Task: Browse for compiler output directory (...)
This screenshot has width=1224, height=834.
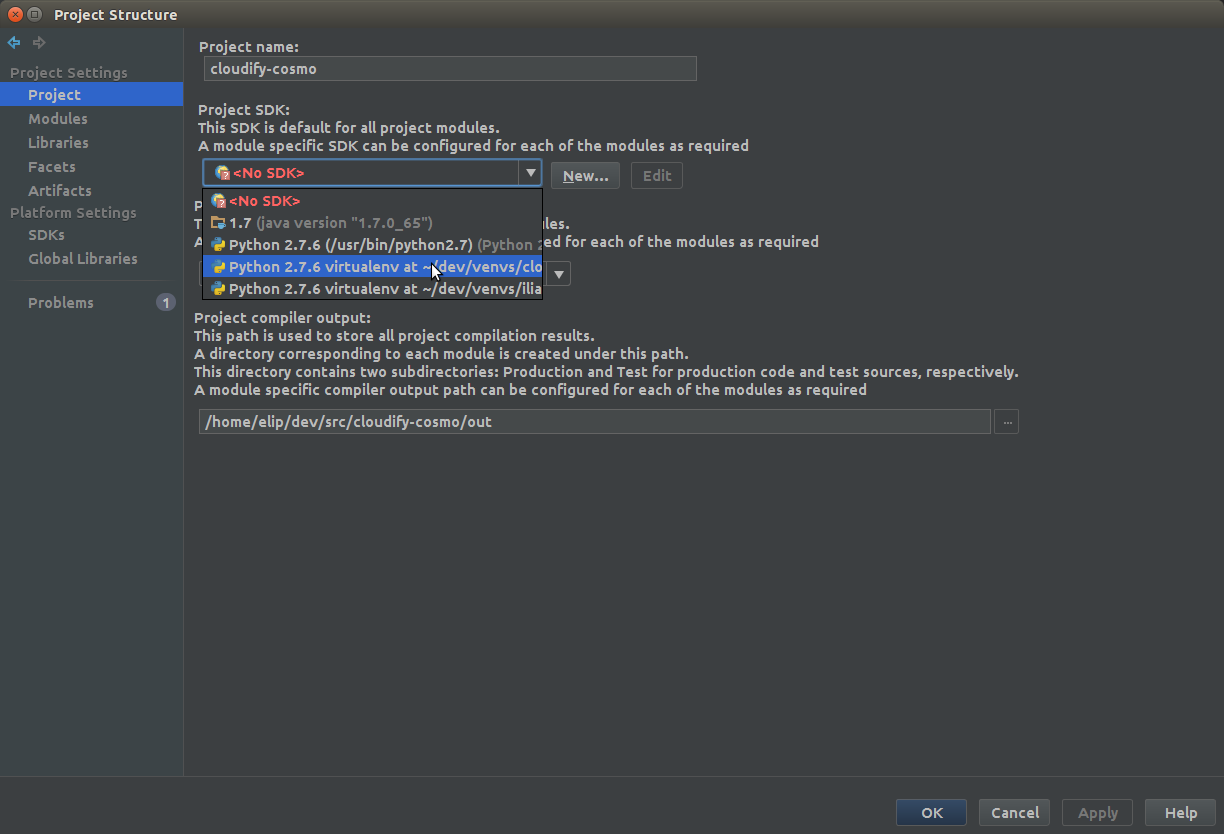Action: pyautogui.click(x=1007, y=422)
